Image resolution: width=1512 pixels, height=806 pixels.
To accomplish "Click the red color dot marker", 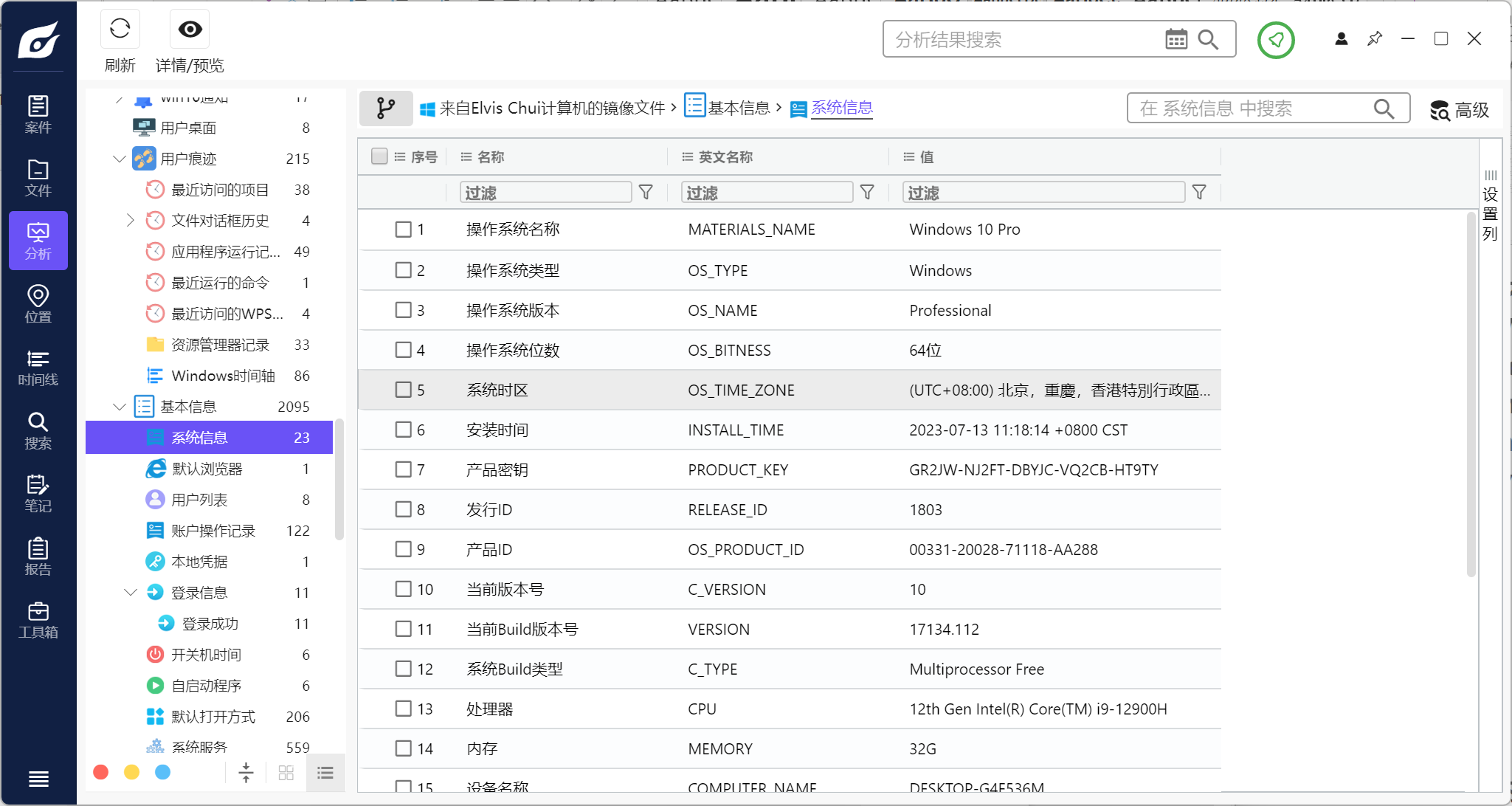I will pos(101,772).
